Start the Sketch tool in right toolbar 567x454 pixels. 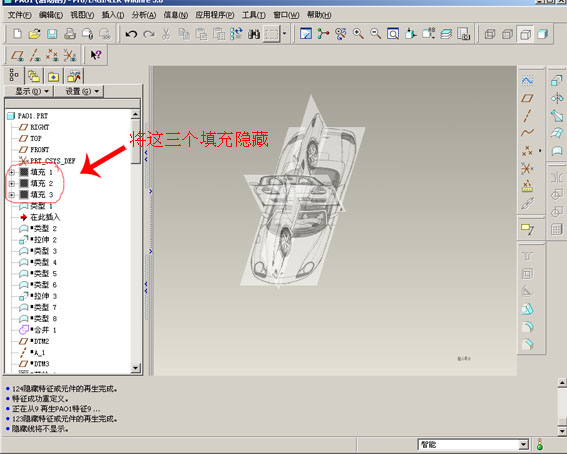527,80
